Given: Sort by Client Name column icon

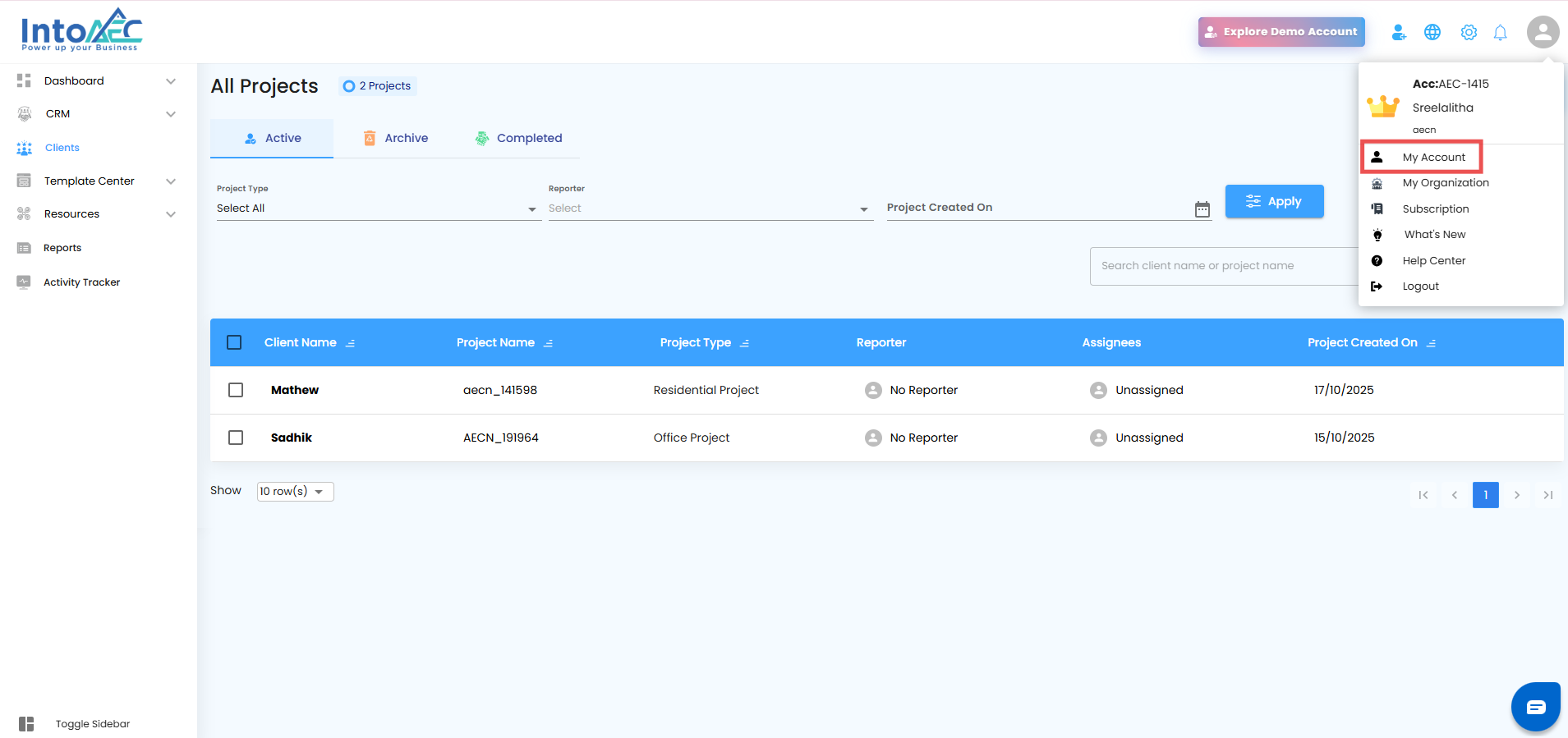Looking at the screenshot, I should click(x=351, y=343).
